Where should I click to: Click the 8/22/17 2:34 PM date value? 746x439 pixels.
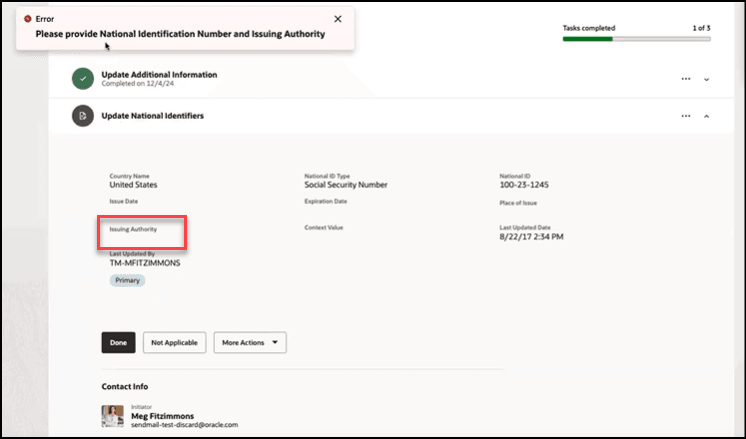pyautogui.click(x=531, y=237)
